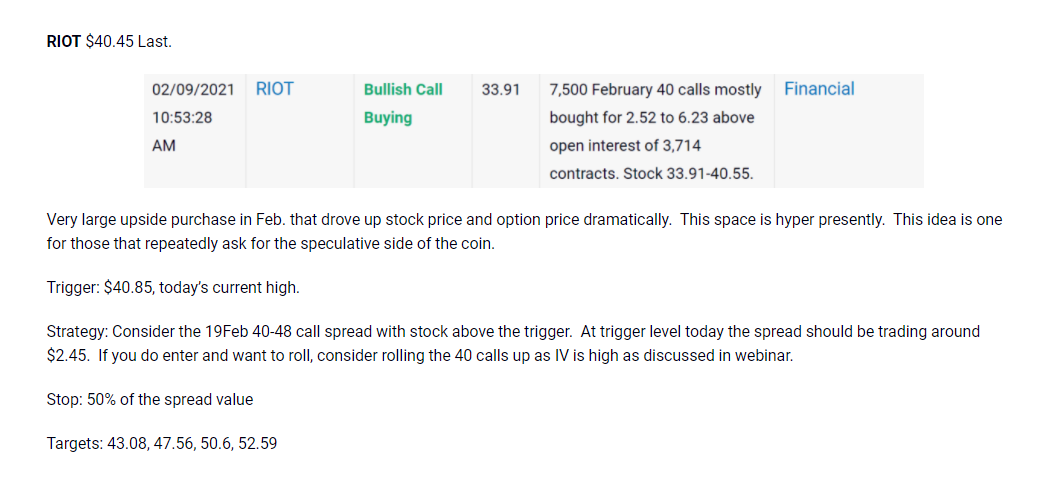This screenshot has width=1053, height=499.
Task: Click the '$2.45' spread price text
Action: 68,356
